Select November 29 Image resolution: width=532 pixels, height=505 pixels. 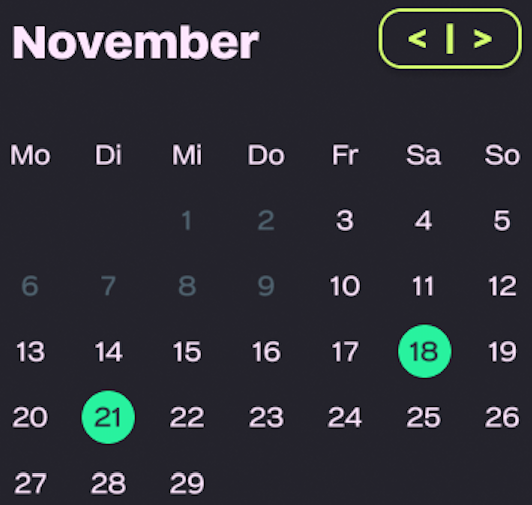tap(187, 483)
